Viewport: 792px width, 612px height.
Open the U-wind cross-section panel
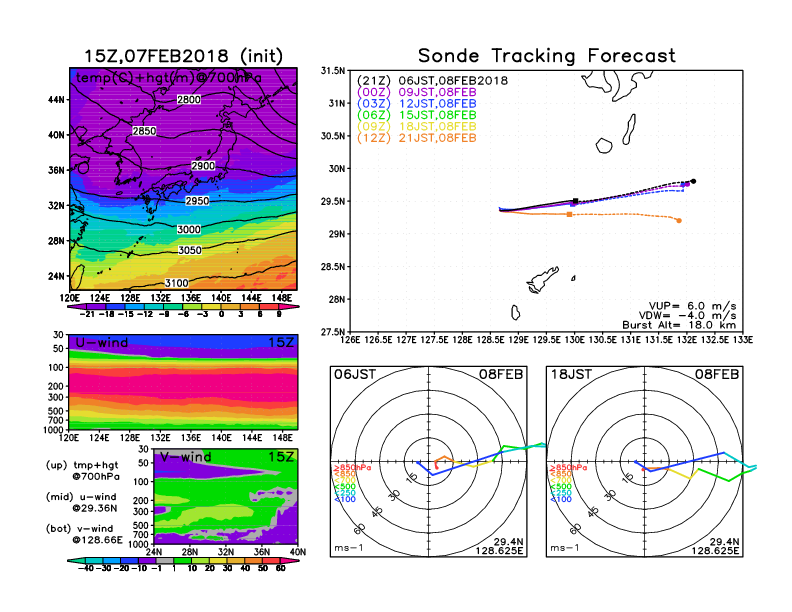coord(183,382)
